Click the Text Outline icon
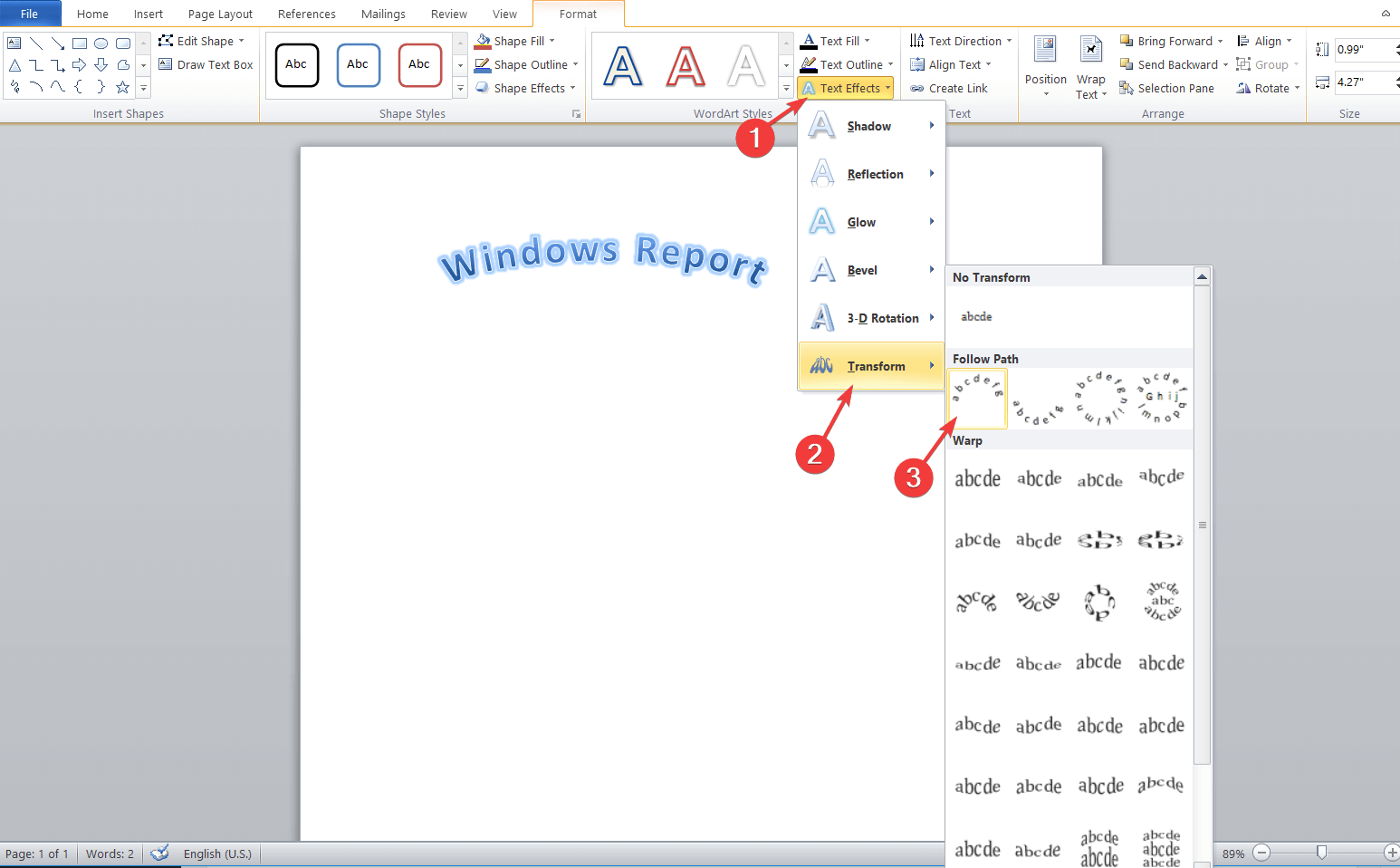This screenshot has width=1400, height=868. coord(809,65)
